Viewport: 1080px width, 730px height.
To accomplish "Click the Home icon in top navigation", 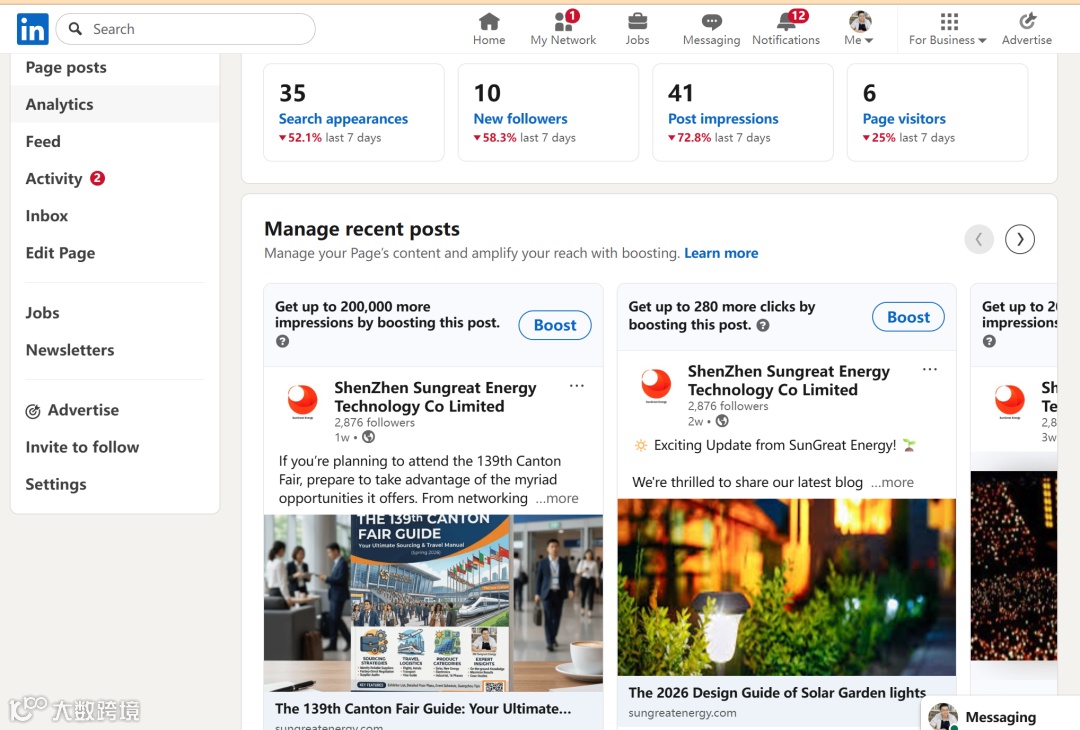I will 489,21.
